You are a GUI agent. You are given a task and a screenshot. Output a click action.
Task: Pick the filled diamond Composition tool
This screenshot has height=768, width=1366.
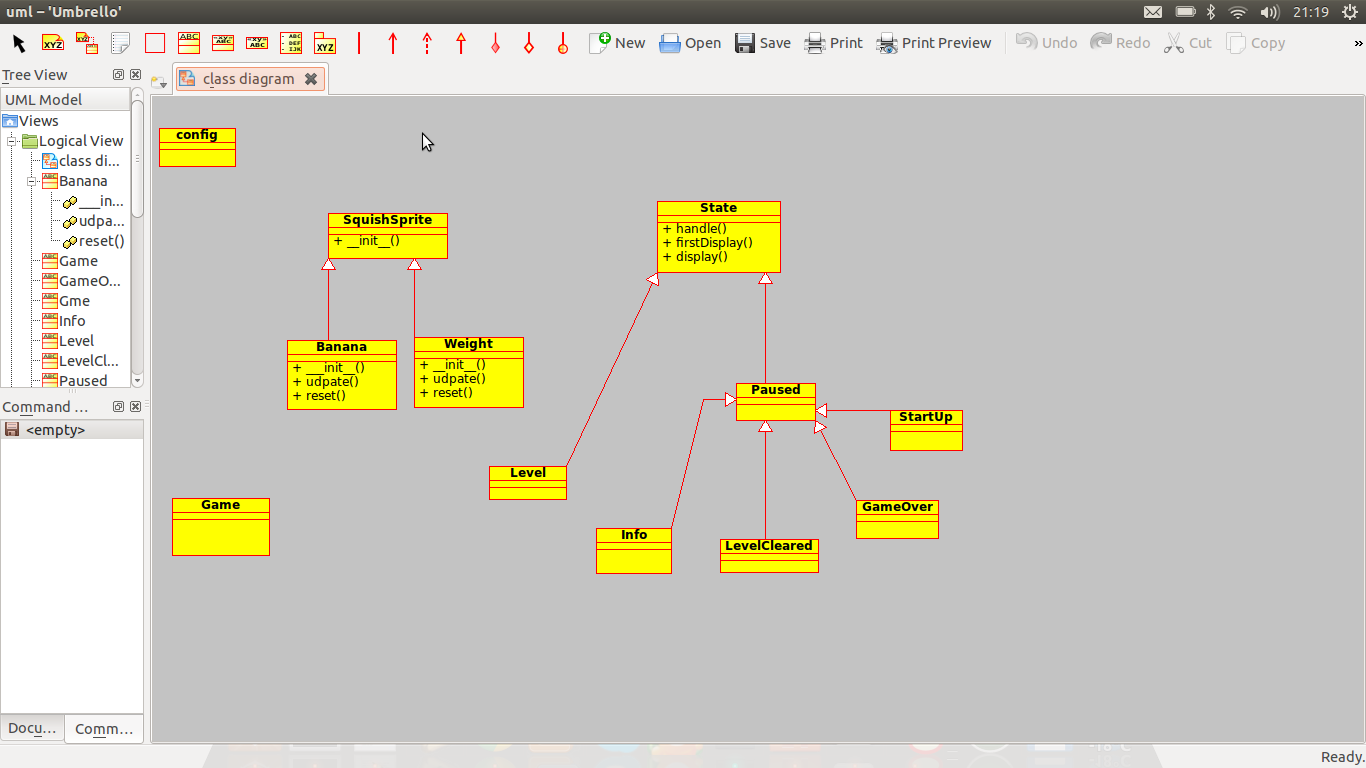tap(495, 43)
